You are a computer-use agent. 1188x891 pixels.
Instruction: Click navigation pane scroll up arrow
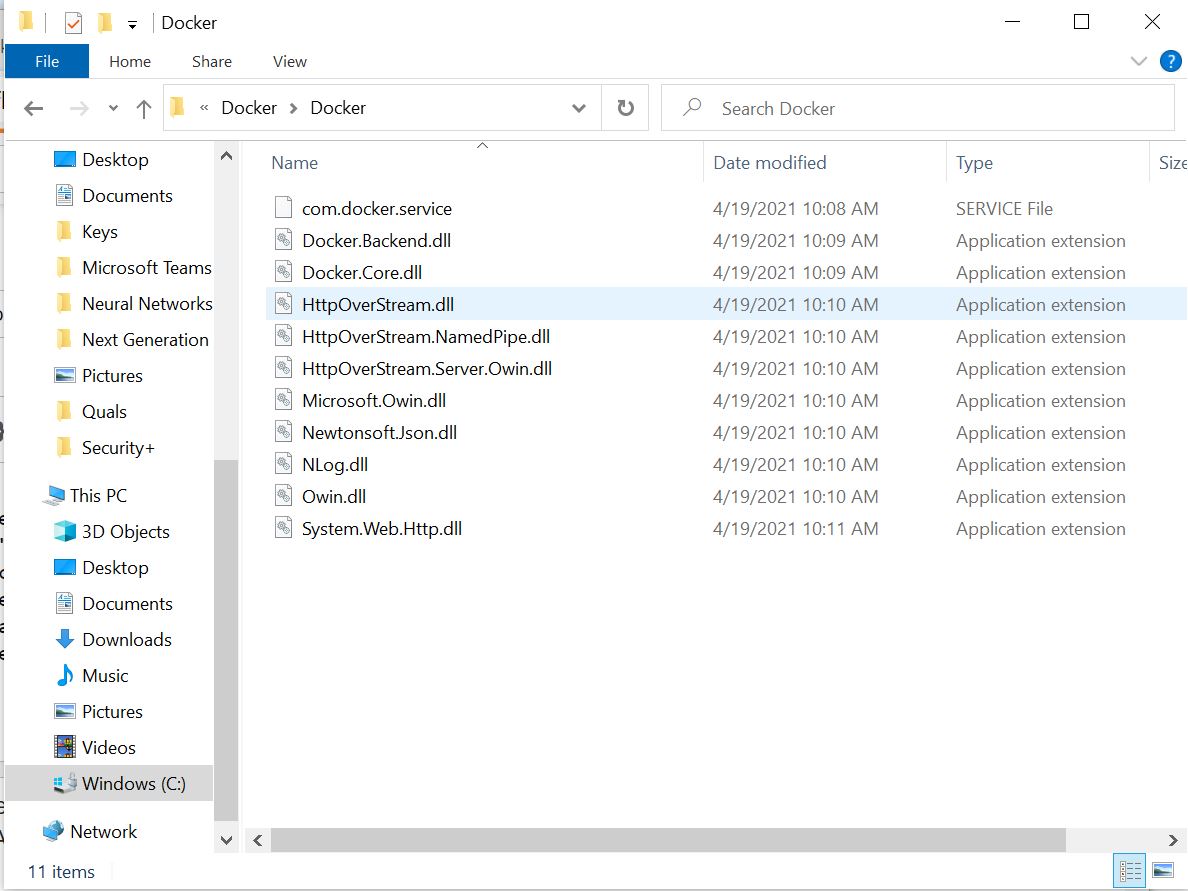[226, 156]
